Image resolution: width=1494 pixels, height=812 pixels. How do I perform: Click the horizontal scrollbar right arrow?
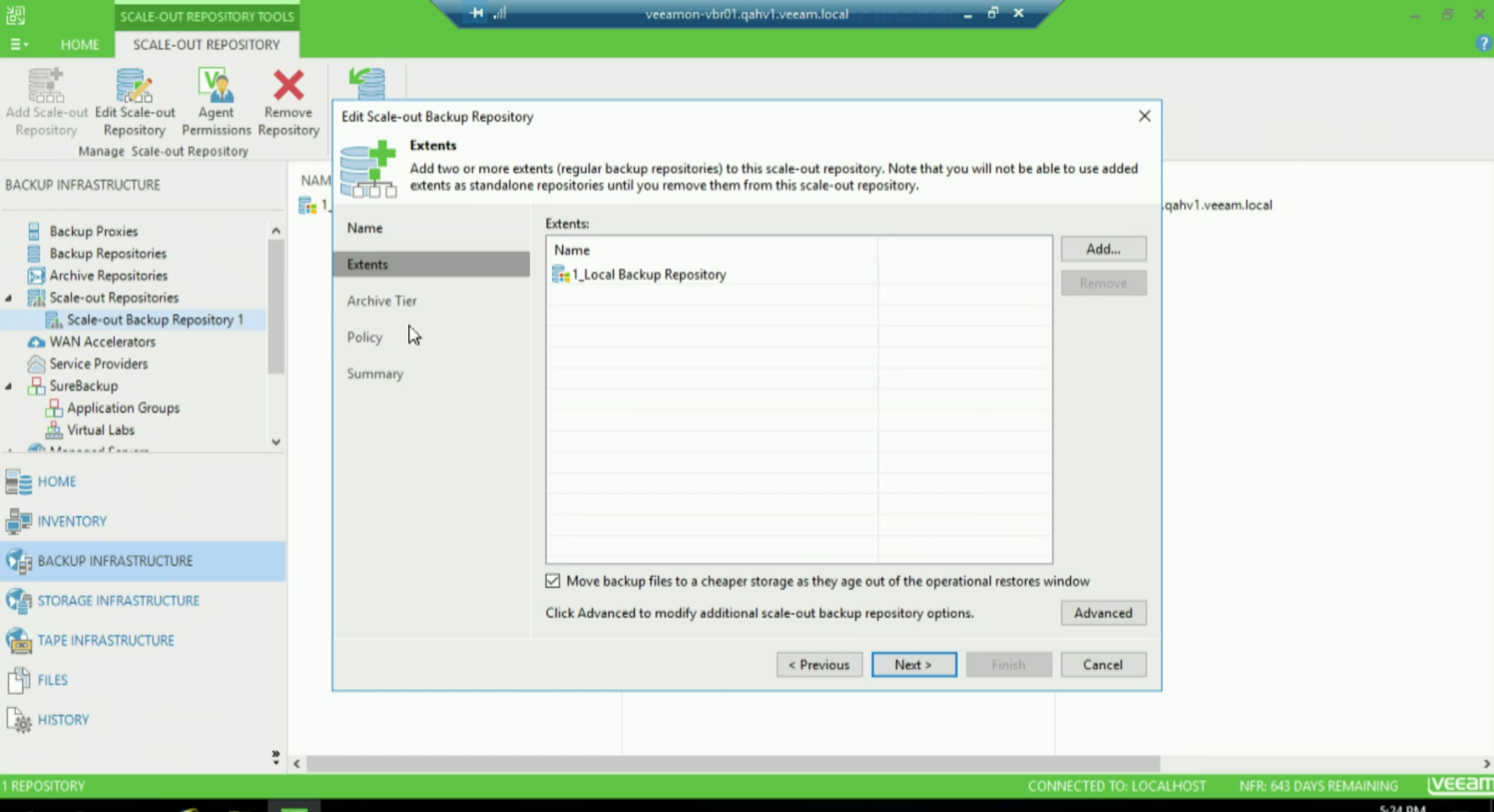click(x=1487, y=764)
